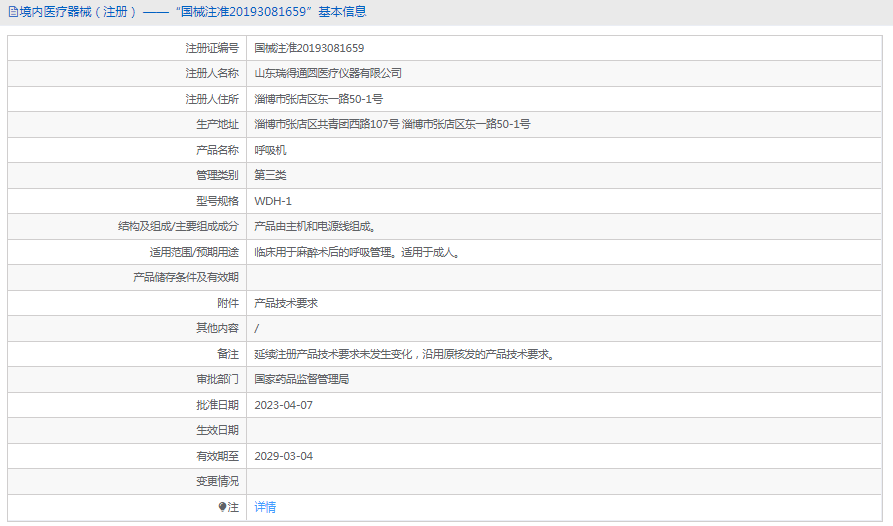The width and height of the screenshot is (893, 526).
Task: Click management category value 第三类
Action: (x=270, y=175)
